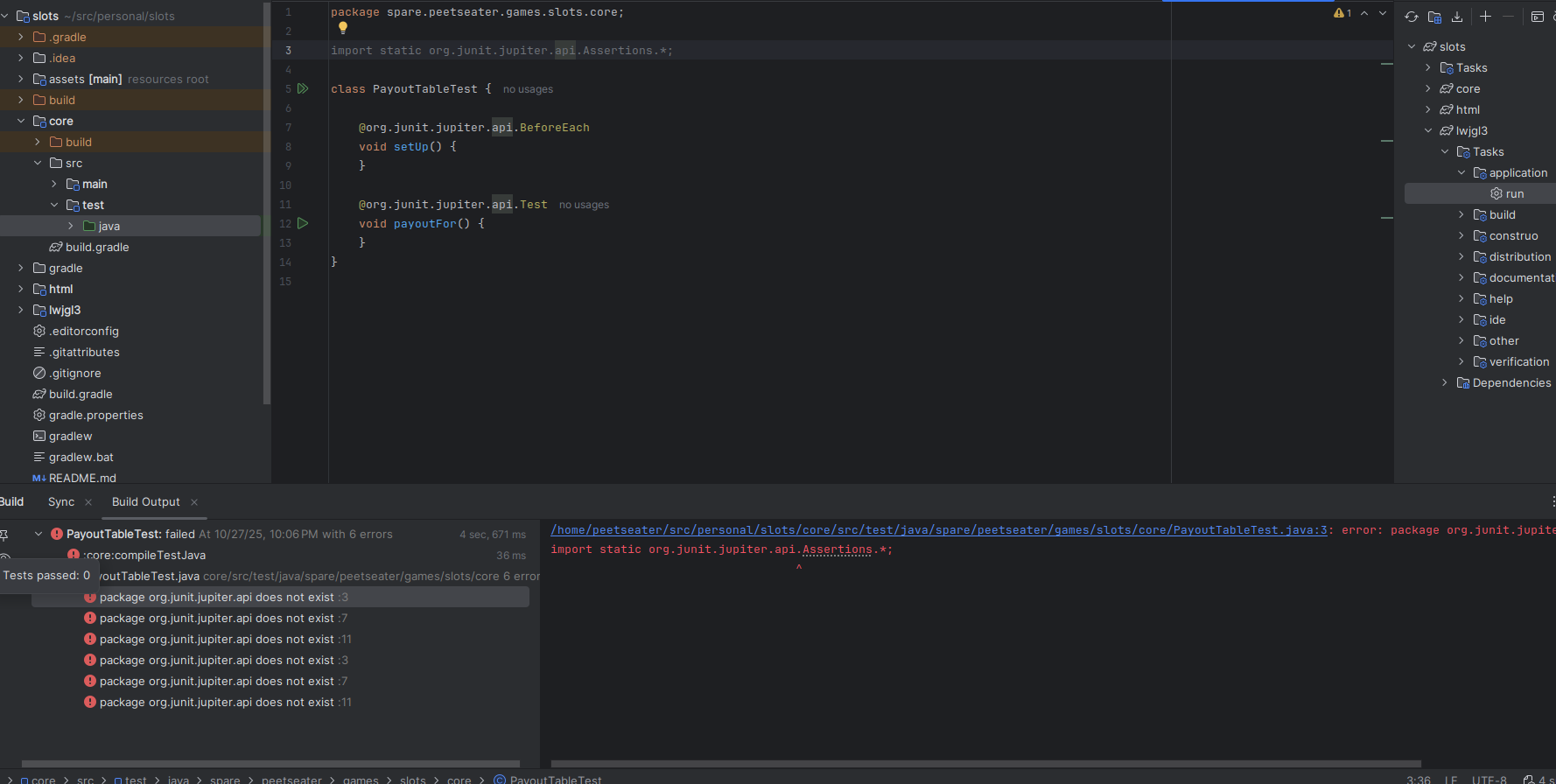Screen dimensions: 1556x784
Task: Expand the verification task group
Action: click(x=1461, y=361)
